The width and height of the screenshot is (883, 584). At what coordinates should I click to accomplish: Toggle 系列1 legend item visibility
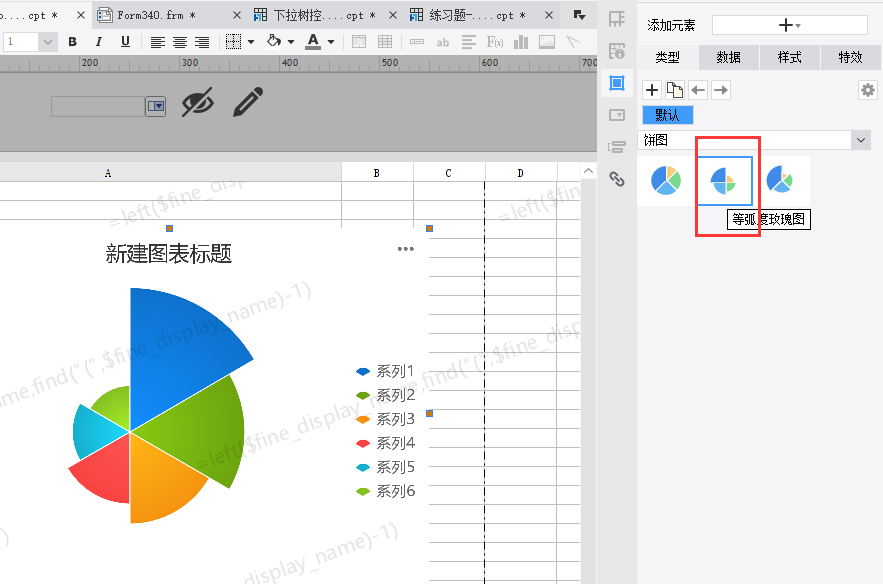click(385, 371)
